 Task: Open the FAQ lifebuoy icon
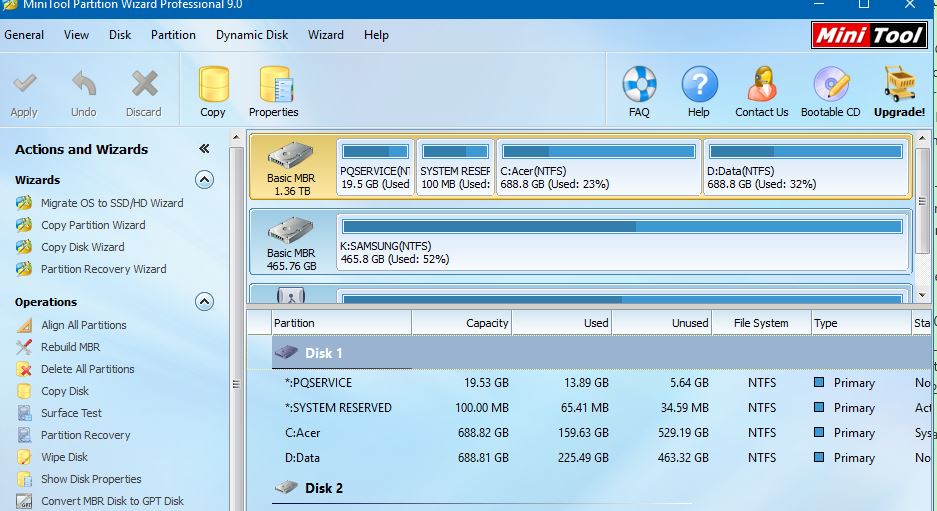point(639,84)
